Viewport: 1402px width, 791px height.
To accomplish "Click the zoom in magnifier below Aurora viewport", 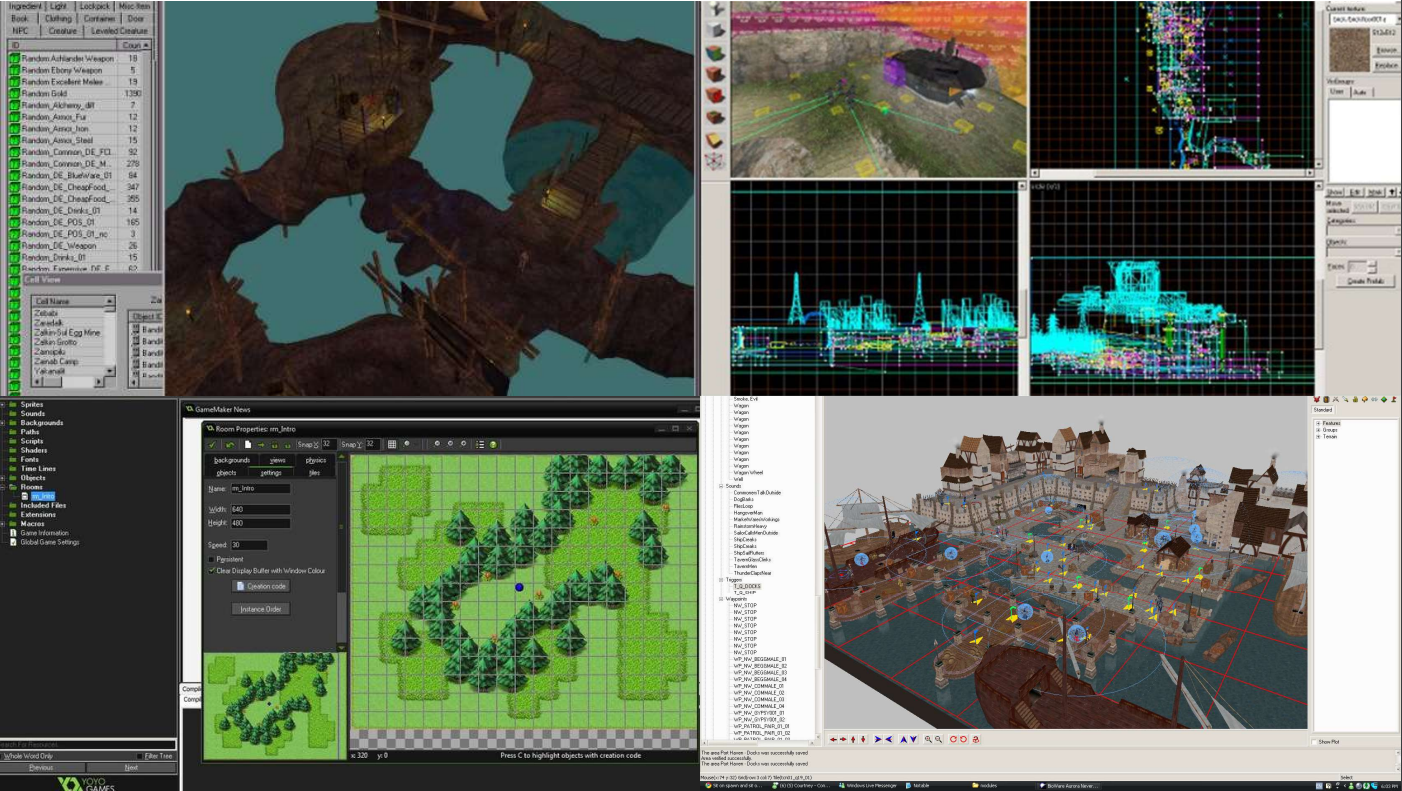I will (928, 739).
